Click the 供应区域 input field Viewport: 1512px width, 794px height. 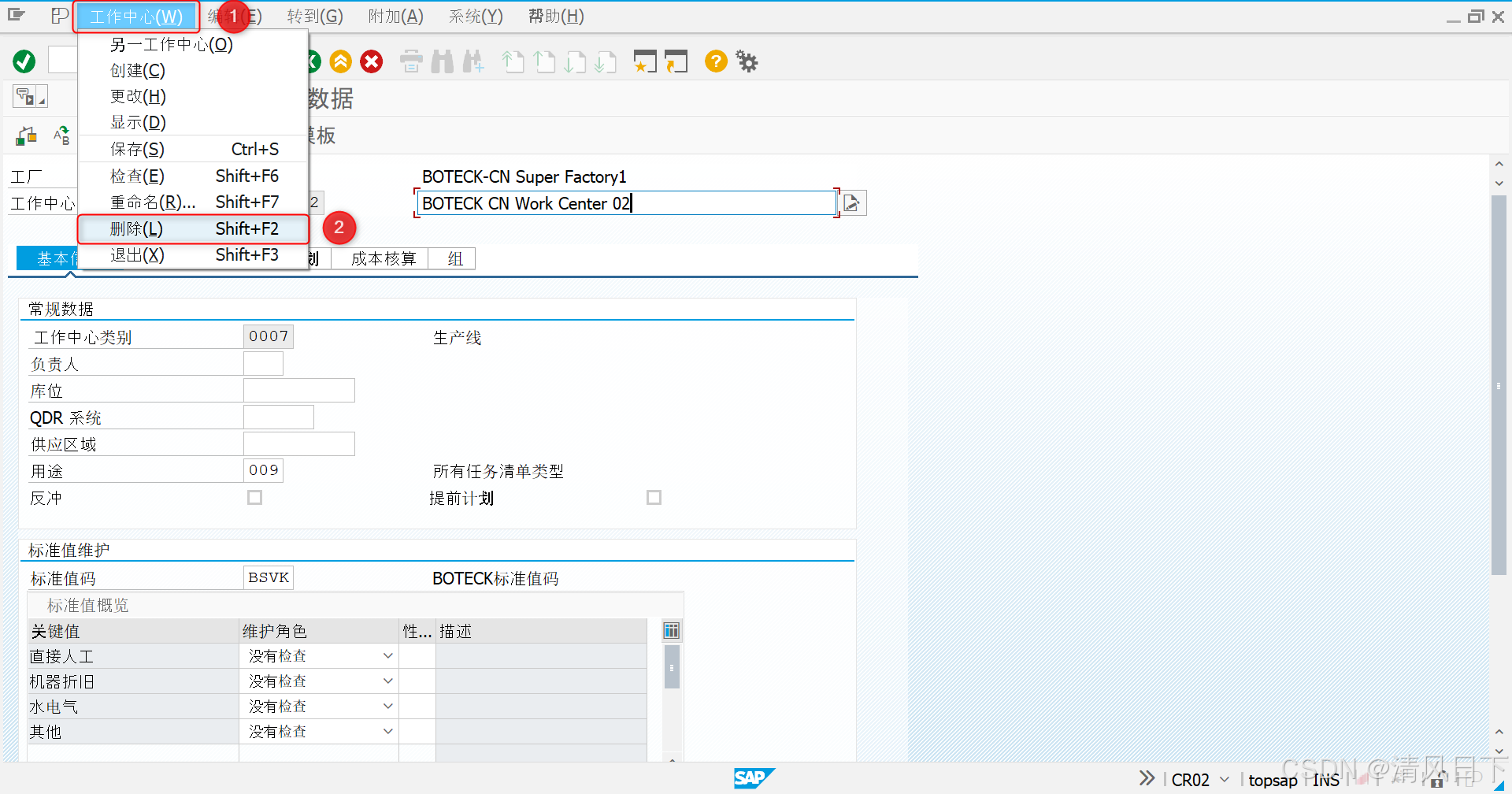coord(299,443)
